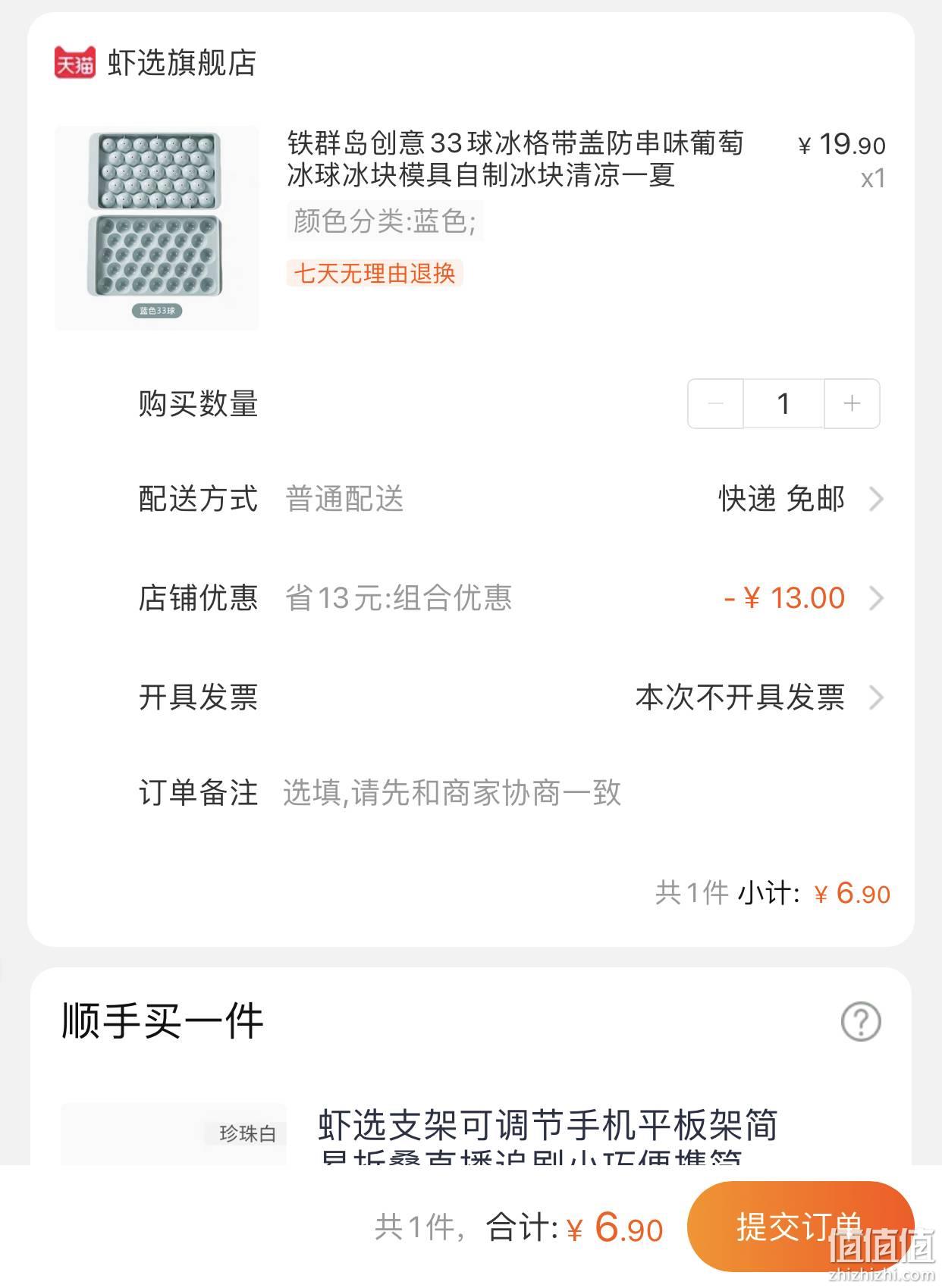
Task: Expand store discount chevron beside -¥13.00
Action: point(876,598)
